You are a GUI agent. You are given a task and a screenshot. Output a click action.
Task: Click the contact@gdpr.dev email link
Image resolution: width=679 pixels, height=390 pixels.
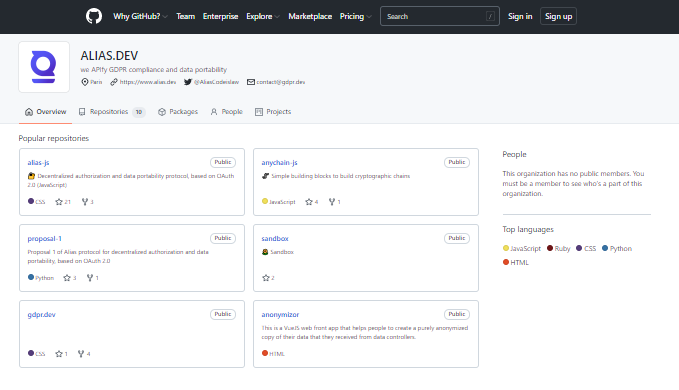pyautogui.click(x=281, y=82)
